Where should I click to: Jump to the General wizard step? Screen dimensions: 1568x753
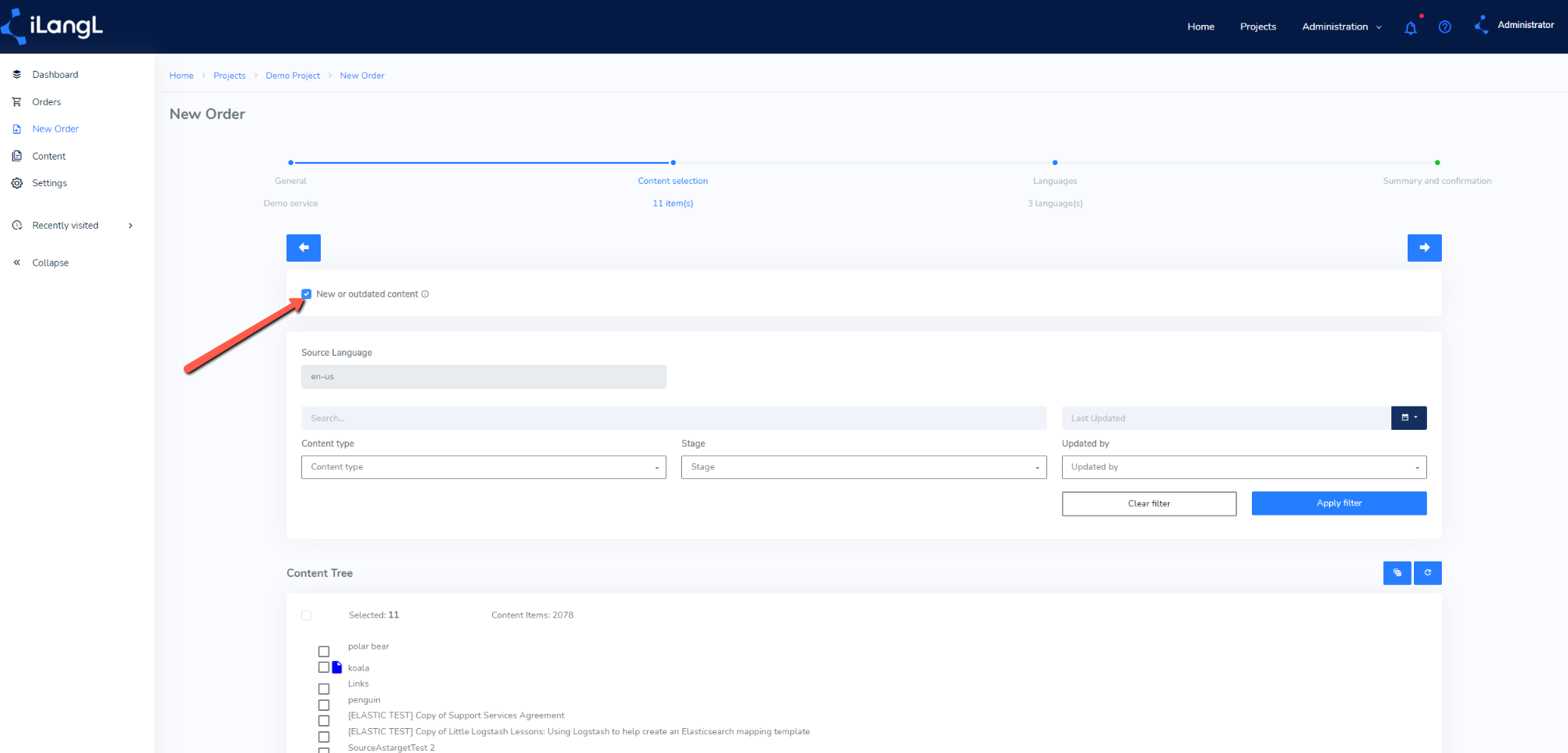point(290,181)
